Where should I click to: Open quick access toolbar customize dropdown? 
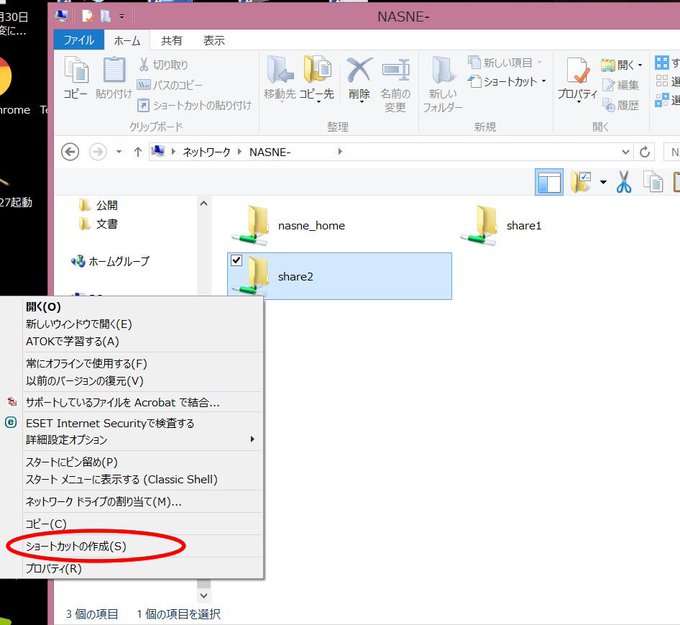pos(122,16)
